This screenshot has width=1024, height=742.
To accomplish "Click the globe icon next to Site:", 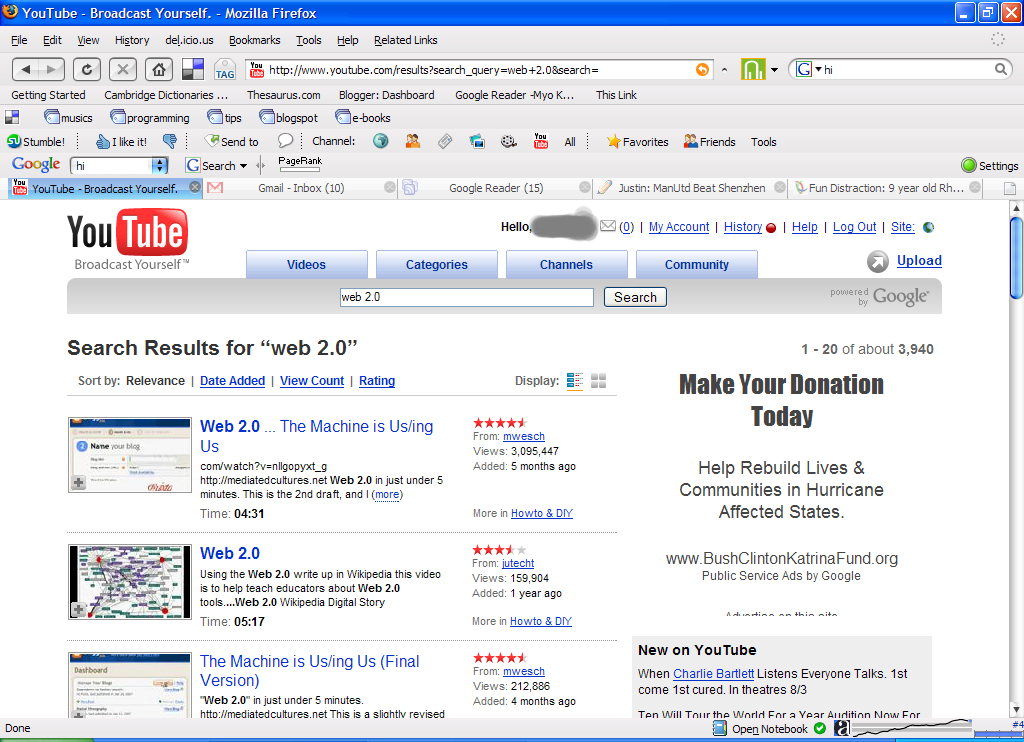I will 928,227.
